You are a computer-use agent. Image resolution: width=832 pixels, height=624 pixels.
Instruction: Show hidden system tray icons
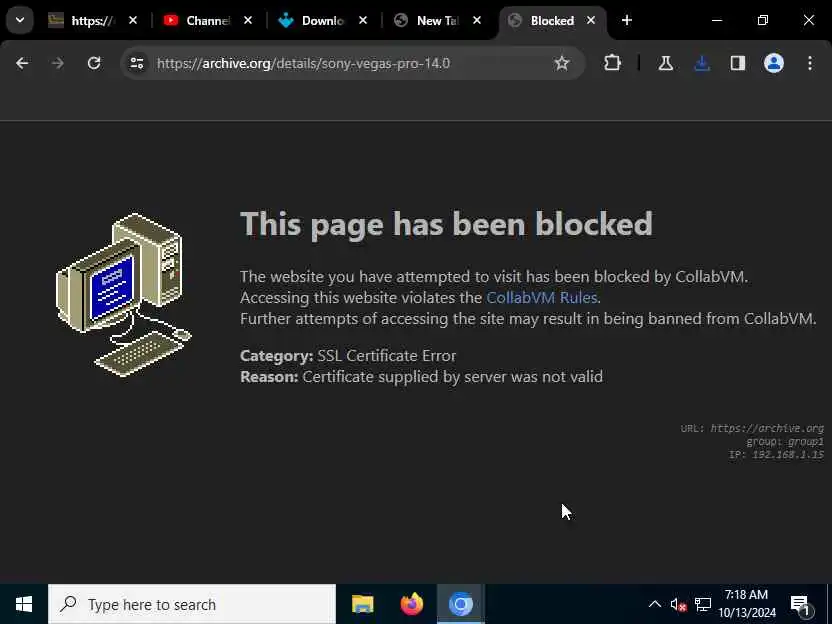click(655, 604)
